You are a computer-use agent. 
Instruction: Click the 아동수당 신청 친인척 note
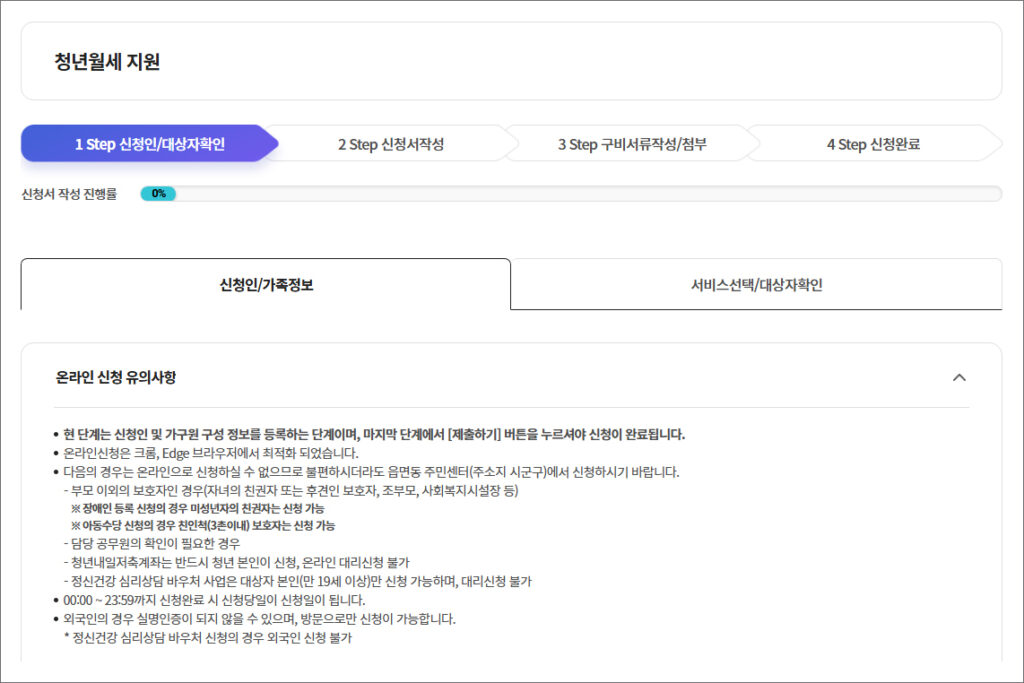tap(203, 525)
